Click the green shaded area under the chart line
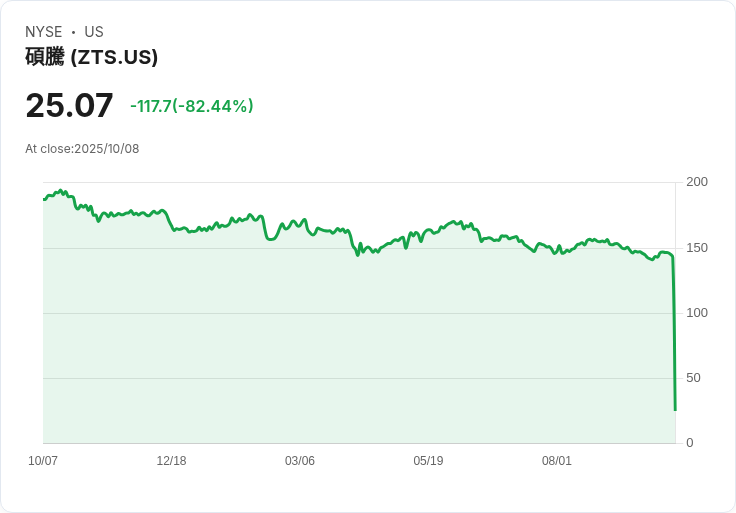This screenshot has width=736, height=513. 350,350
